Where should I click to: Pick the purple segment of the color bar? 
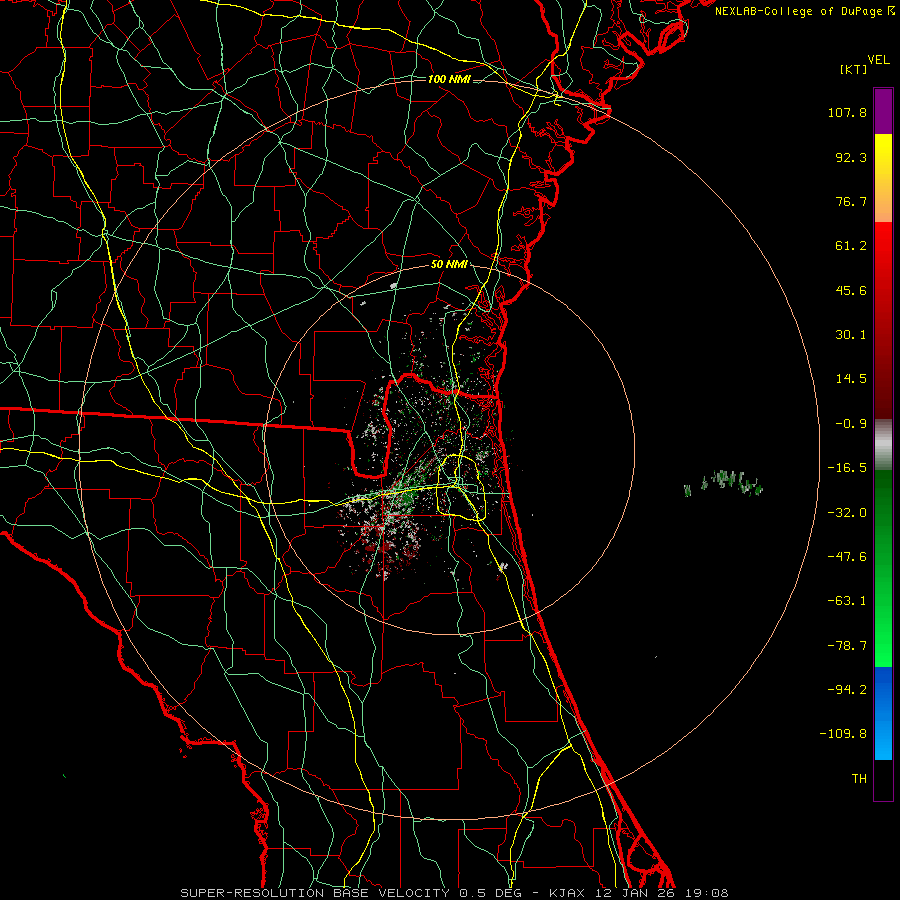[x=883, y=112]
